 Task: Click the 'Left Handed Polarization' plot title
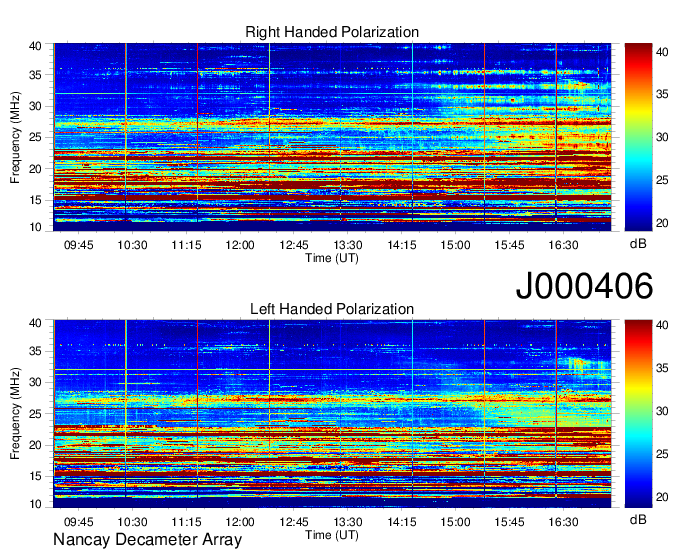click(x=332, y=309)
